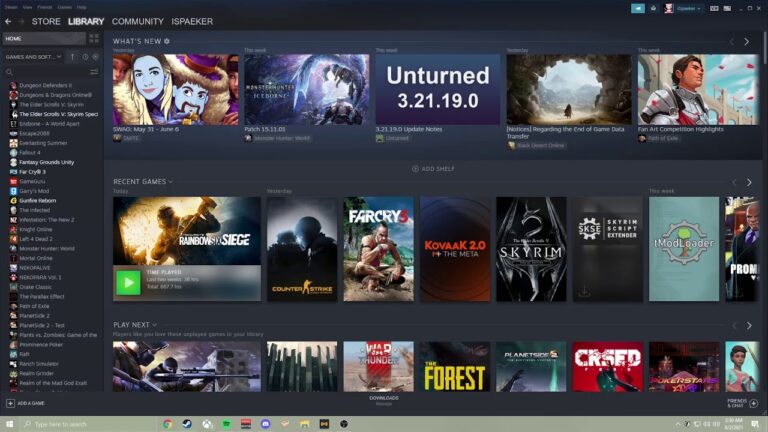Open File Explorer from the taskbar
The image size is (768, 432).
(305, 424)
